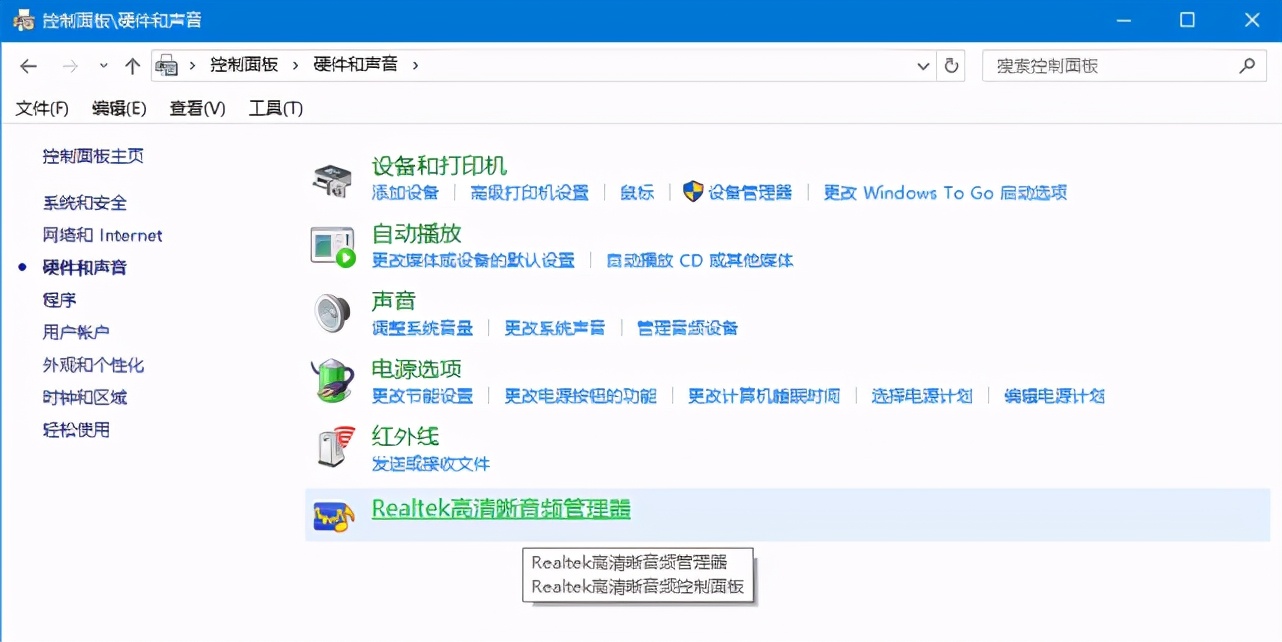Click the 硬件和声音 breadcrumb segment
The height and width of the screenshot is (642, 1282).
(355, 65)
